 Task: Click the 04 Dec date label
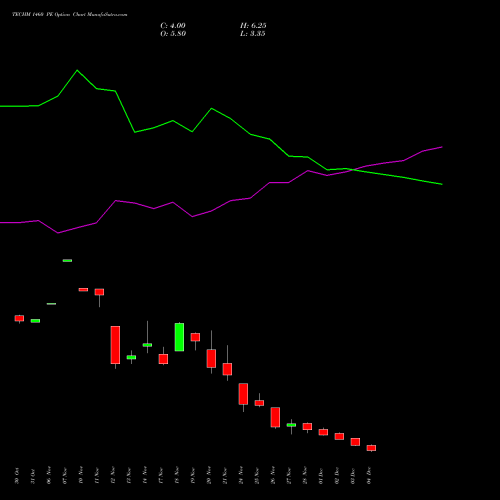369,476
